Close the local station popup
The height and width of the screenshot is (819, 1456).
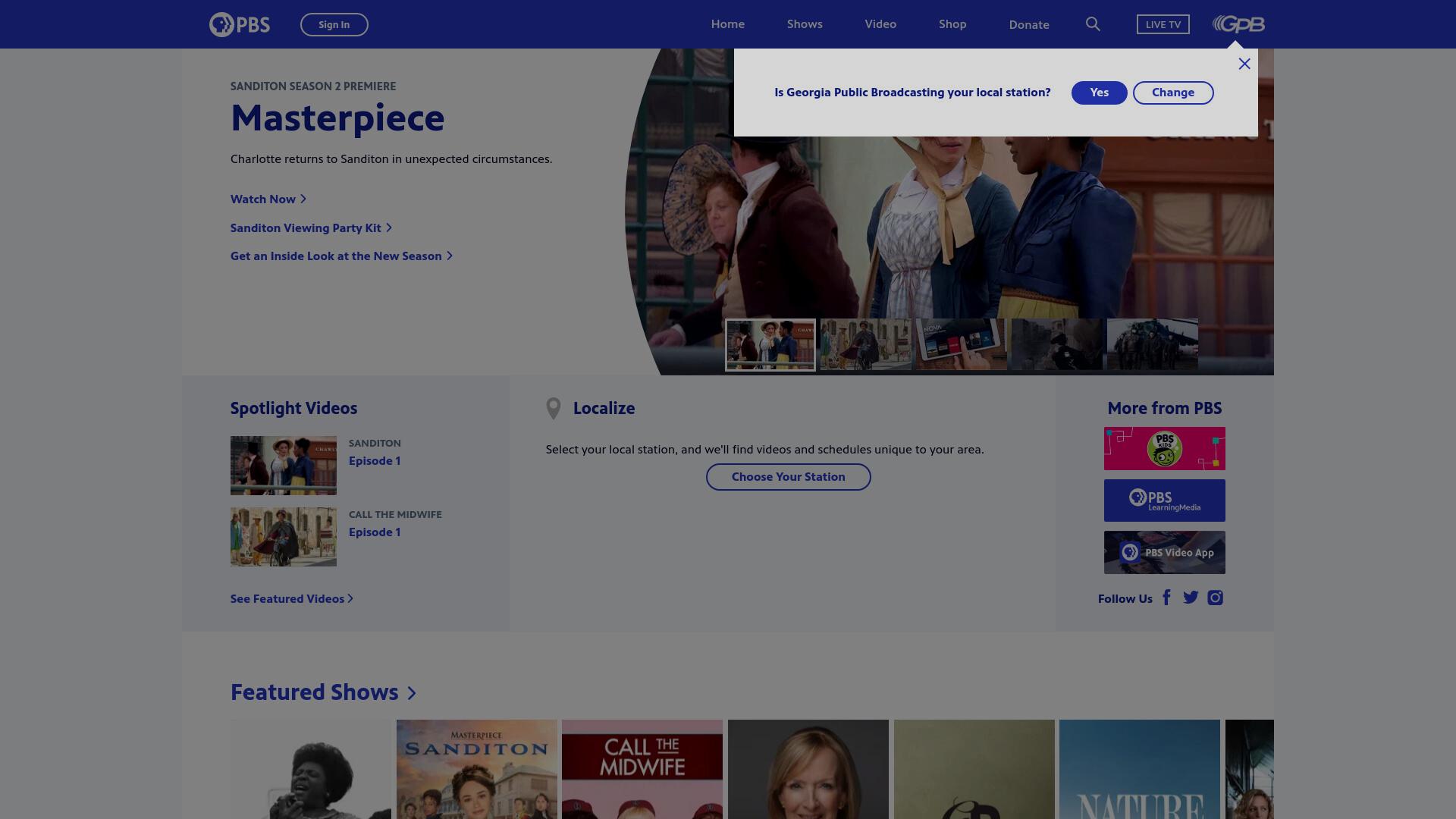click(1244, 64)
